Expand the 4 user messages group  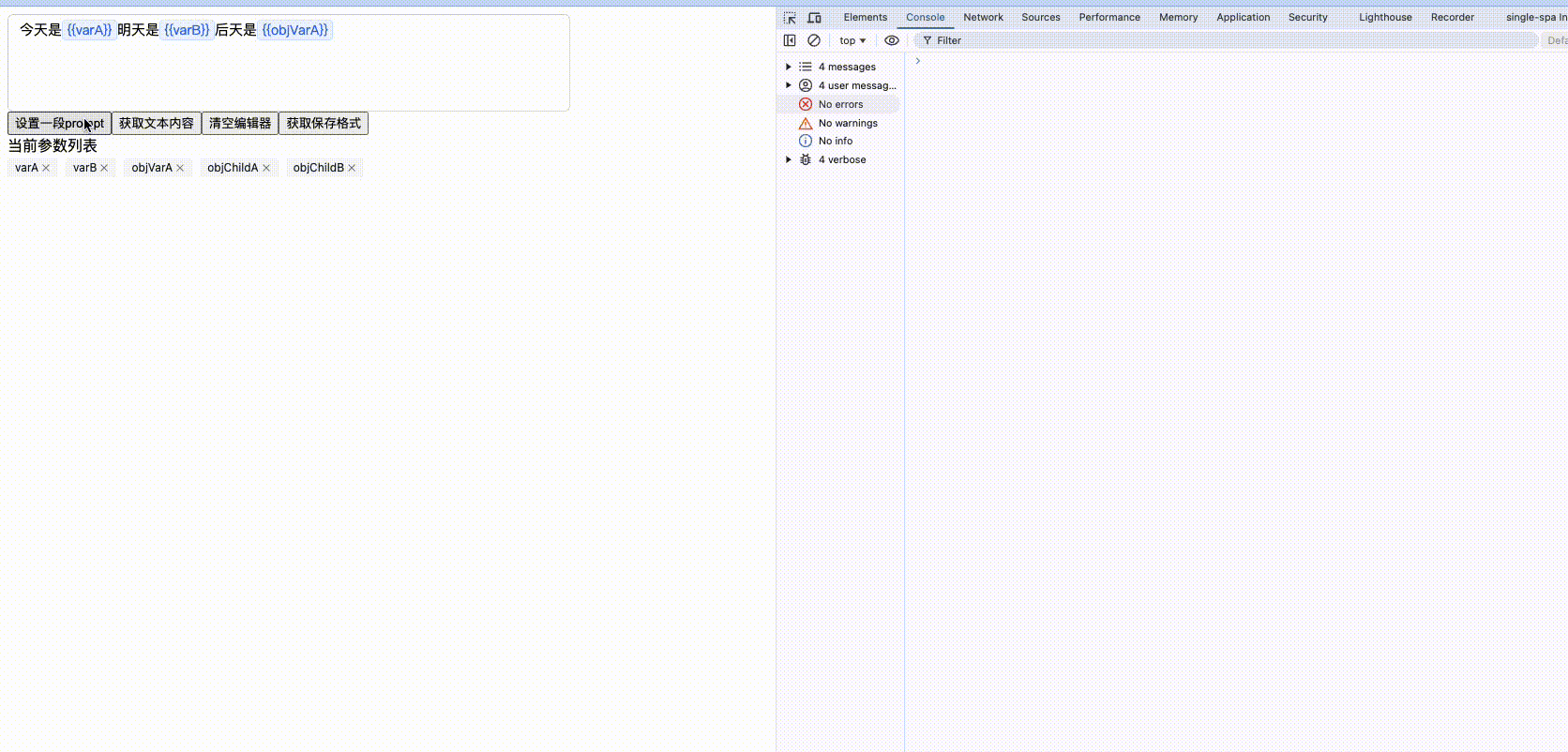pos(789,85)
